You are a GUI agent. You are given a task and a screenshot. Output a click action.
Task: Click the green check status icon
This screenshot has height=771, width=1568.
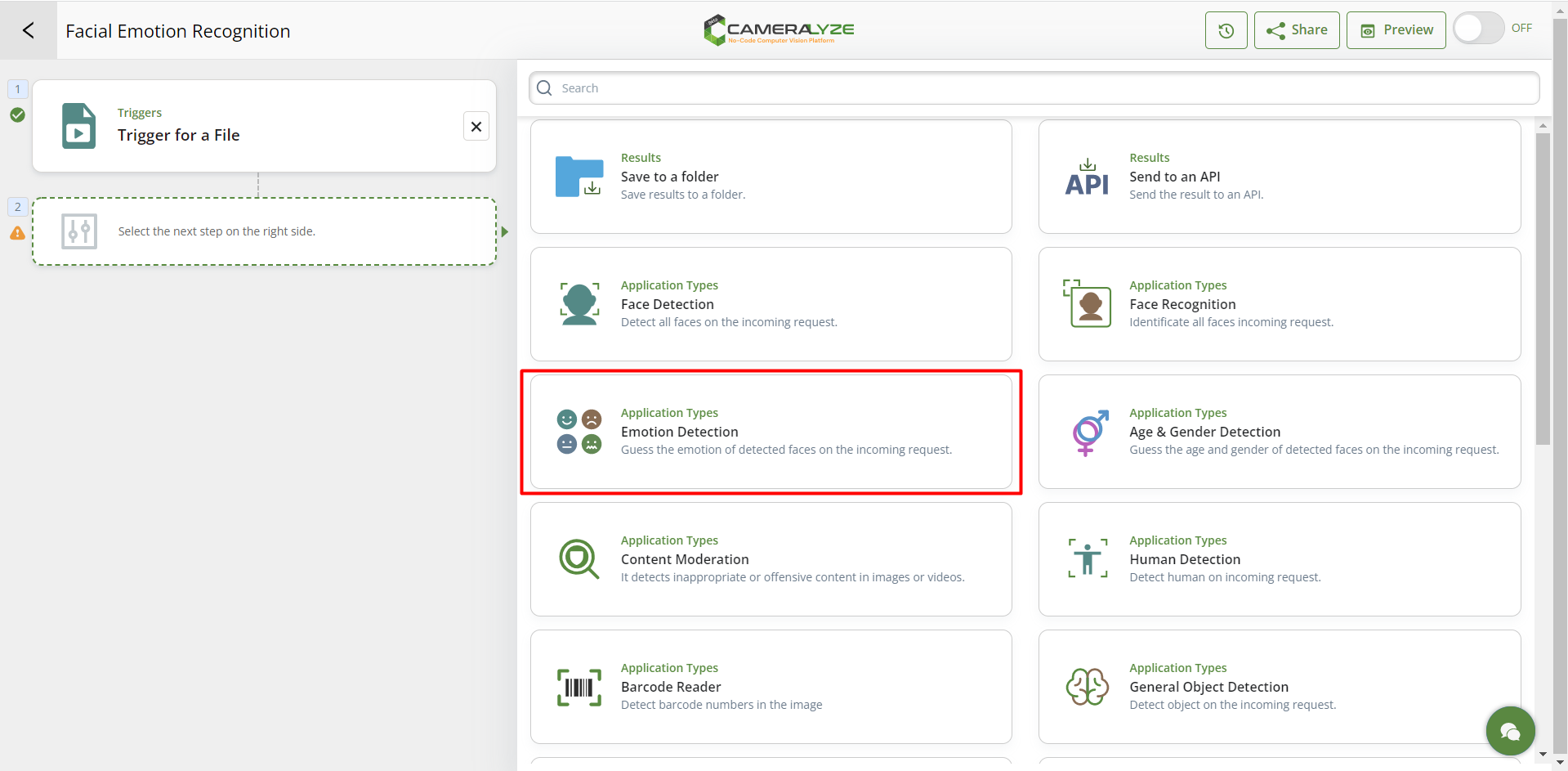tap(17, 115)
